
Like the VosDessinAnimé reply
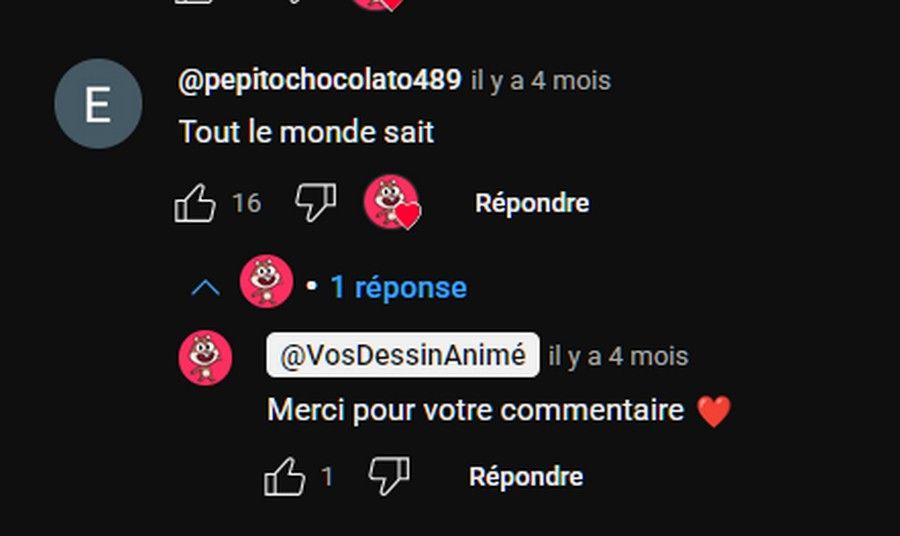(285, 476)
